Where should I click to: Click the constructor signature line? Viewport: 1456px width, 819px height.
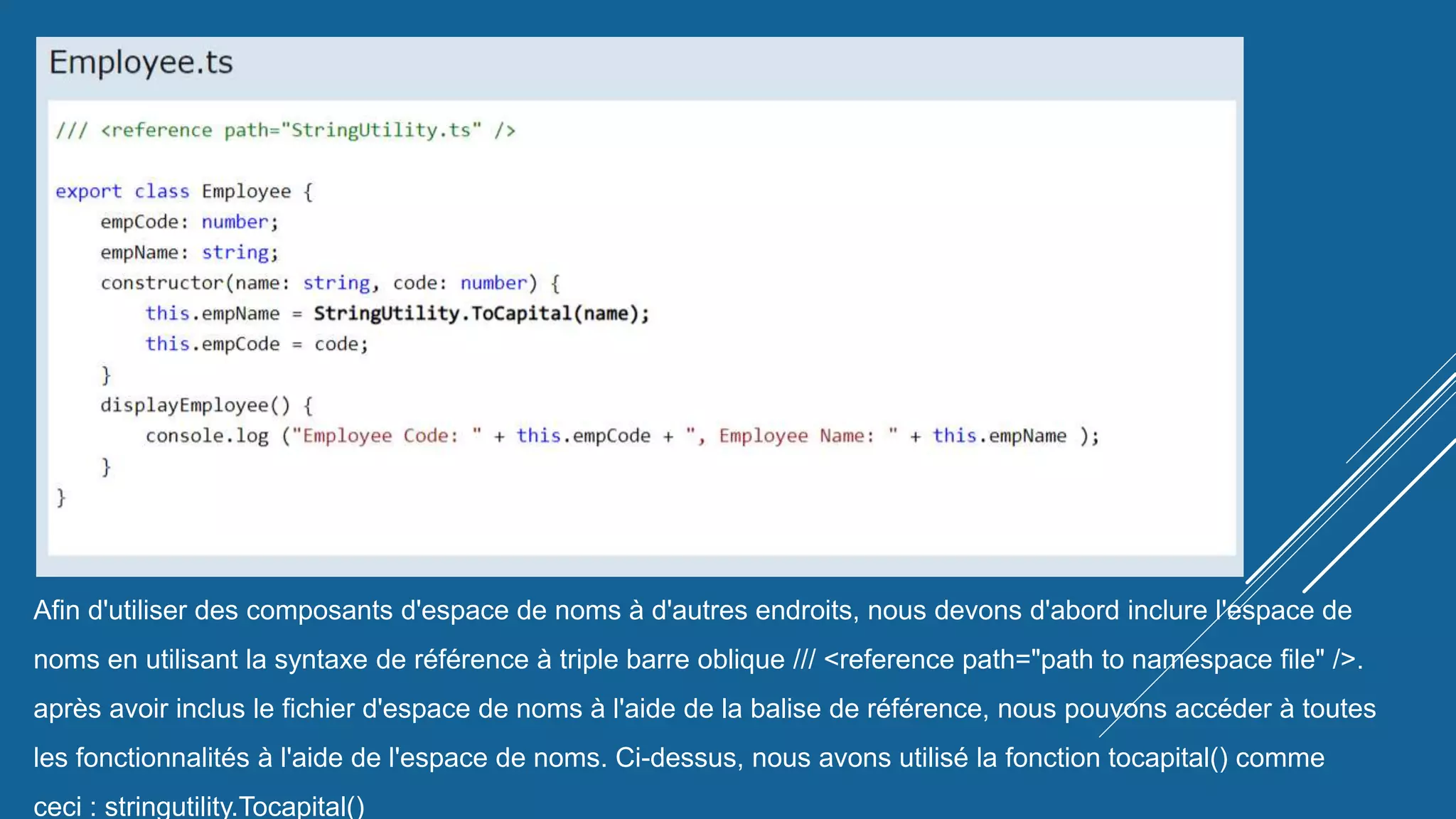coord(331,283)
